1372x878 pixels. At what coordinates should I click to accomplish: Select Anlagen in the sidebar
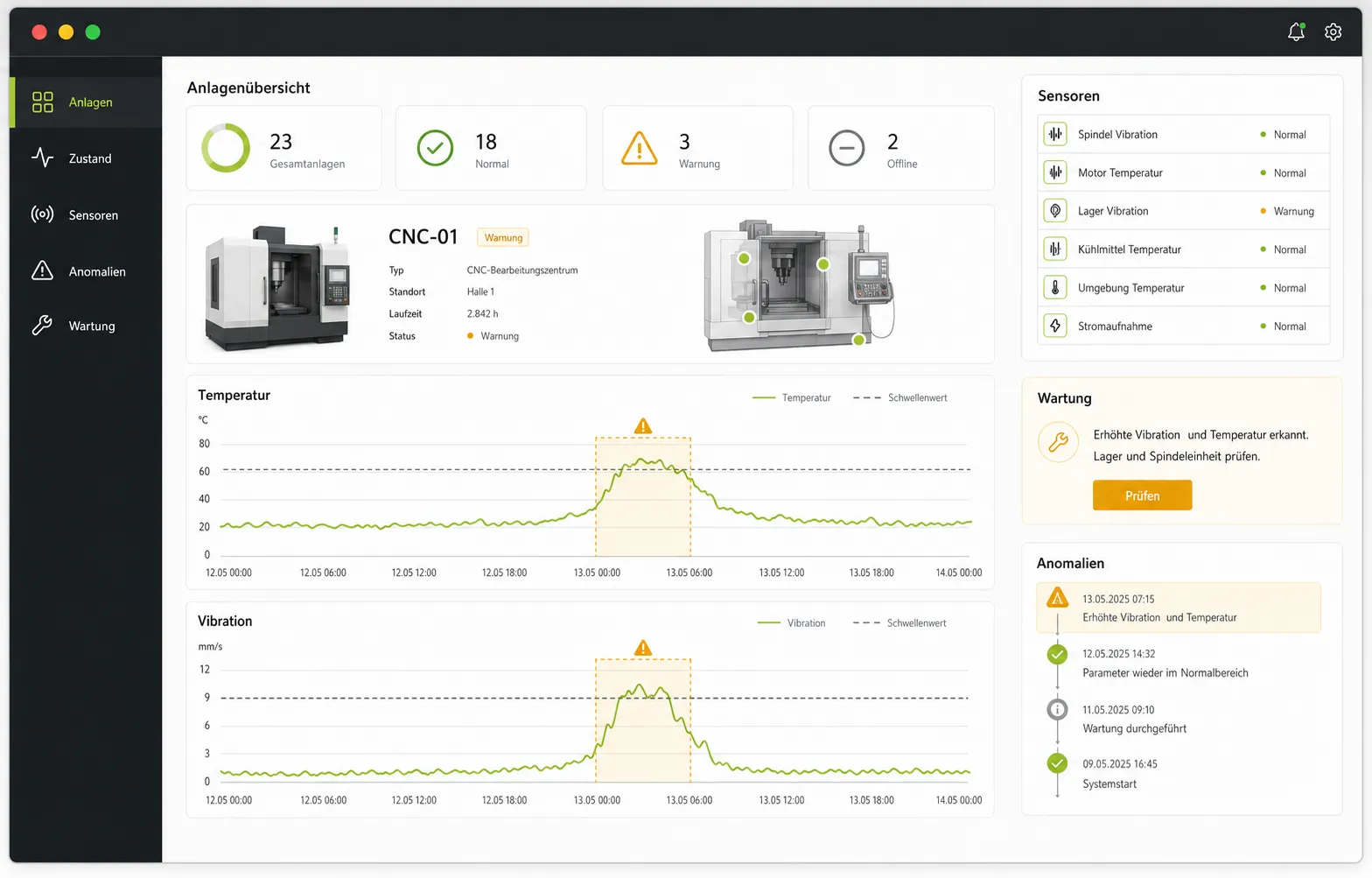point(86,102)
